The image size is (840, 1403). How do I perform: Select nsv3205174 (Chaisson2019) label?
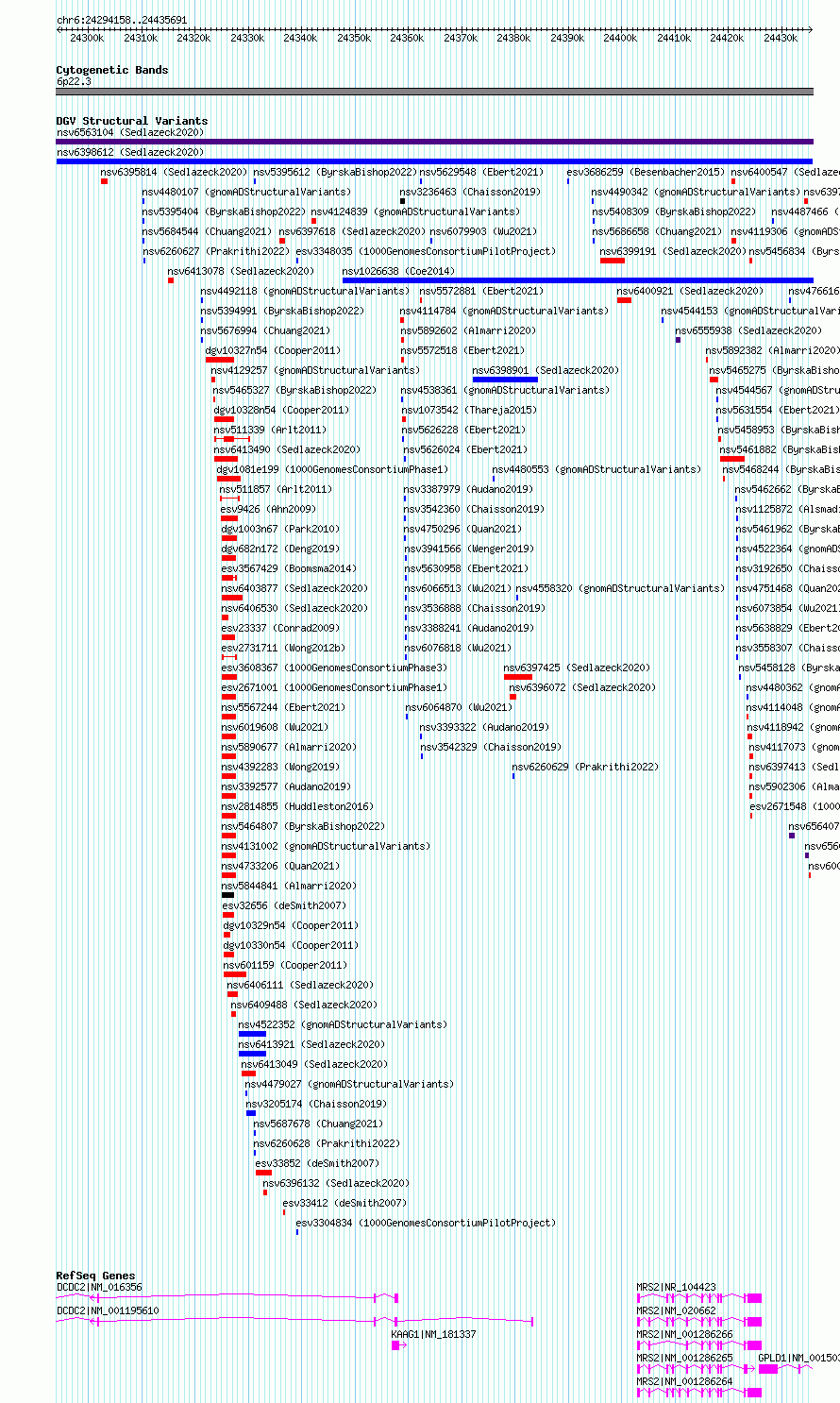point(316,1104)
